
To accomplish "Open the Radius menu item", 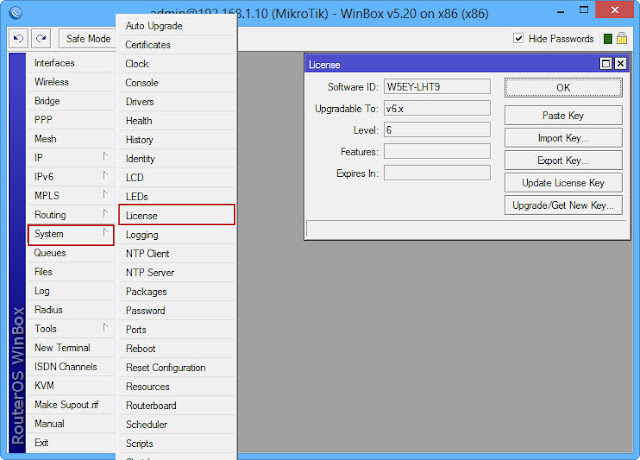I will point(71,310).
